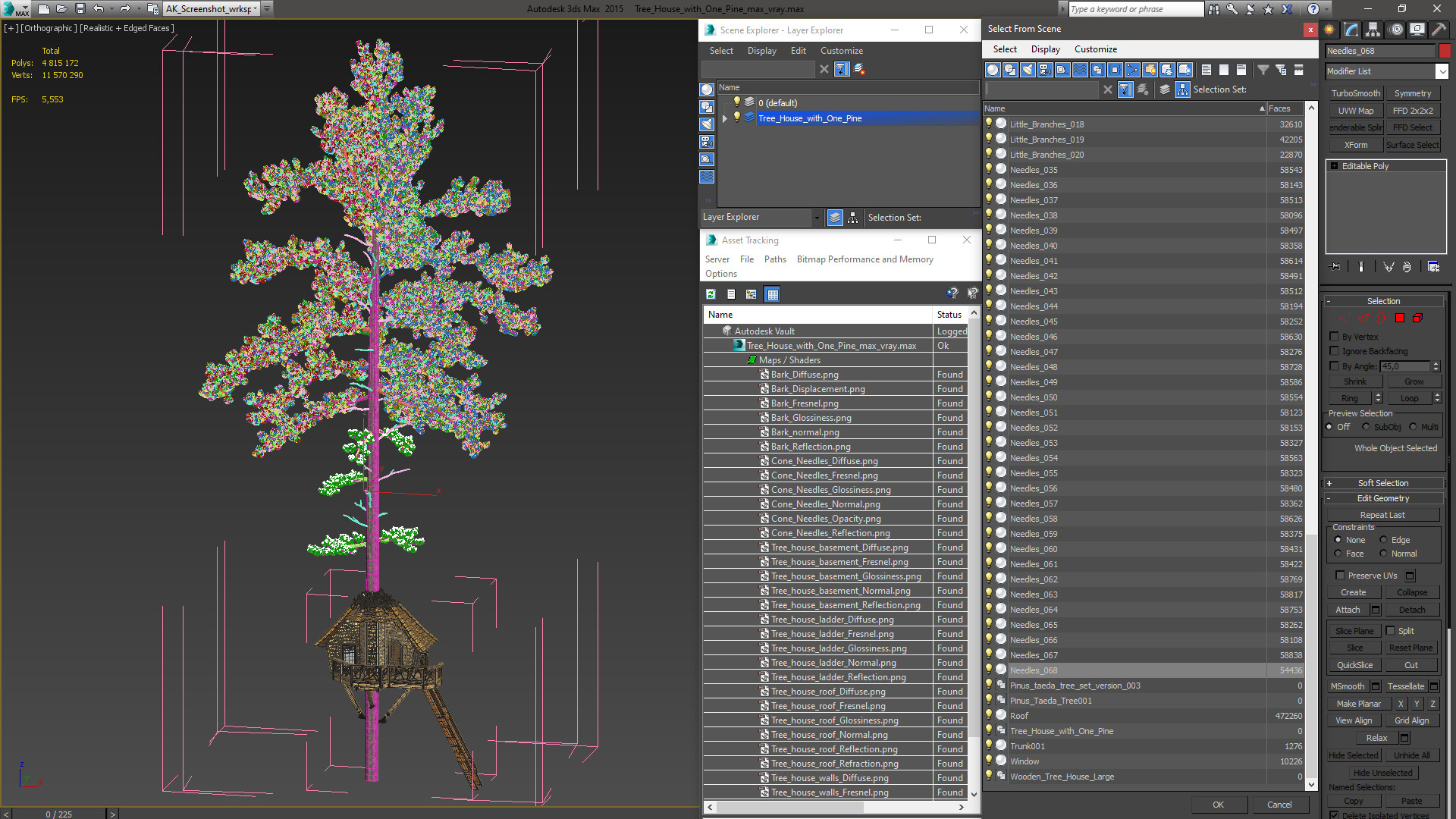The width and height of the screenshot is (1456, 819).
Task: Toggle visibility bulb for Roof object
Action: (989, 715)
